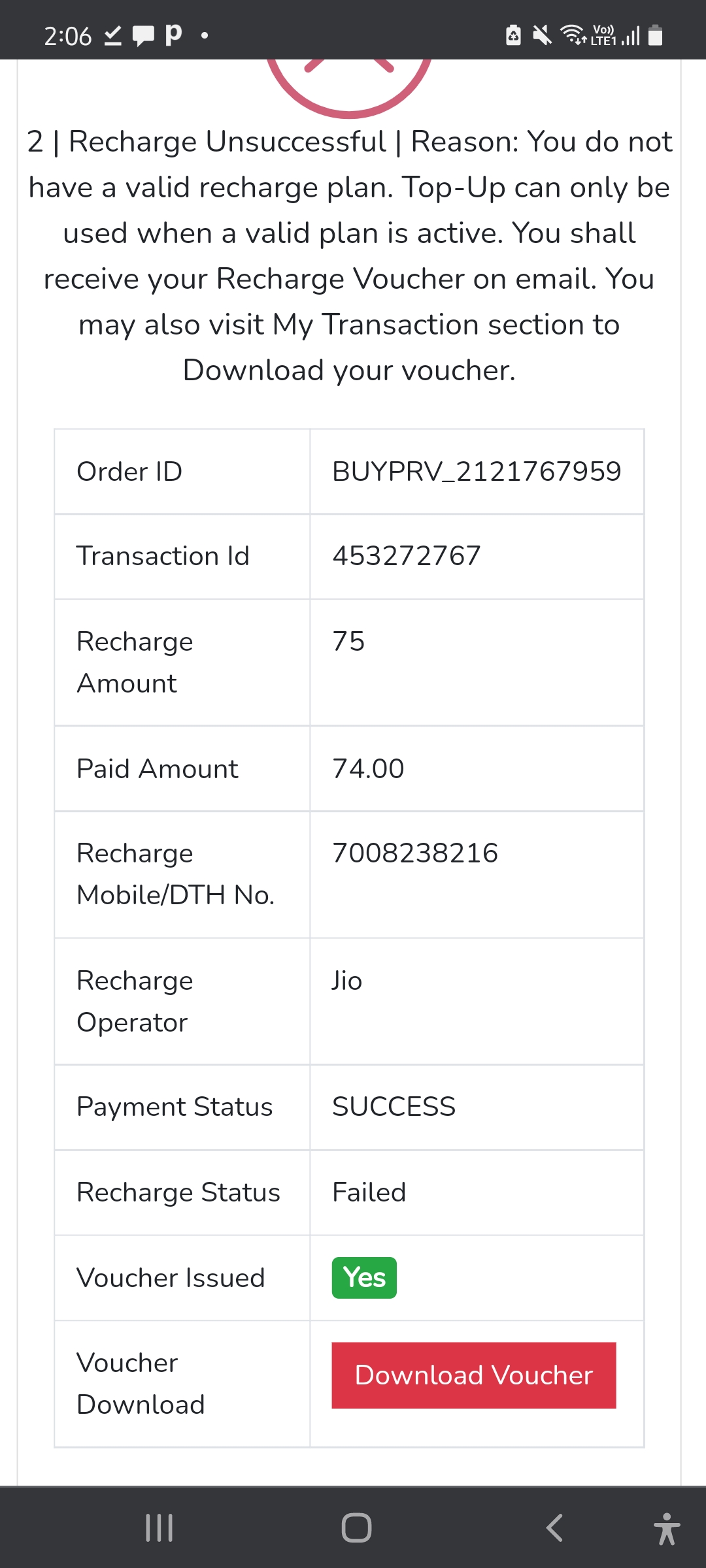Tap the P app notification icon

pyautogui.click(x=173, y=34)
